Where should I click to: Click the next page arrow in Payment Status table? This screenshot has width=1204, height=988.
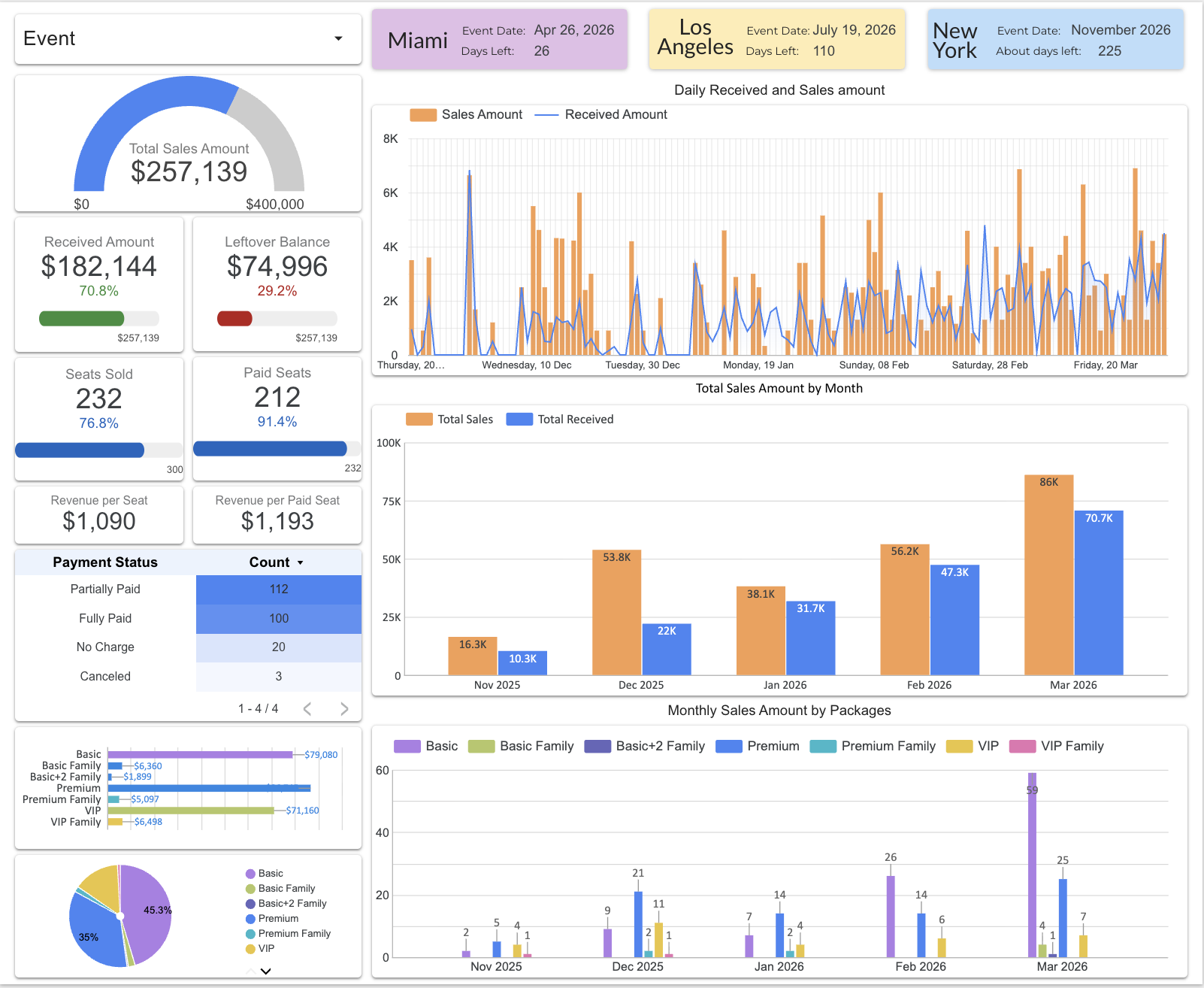[344, 708]
